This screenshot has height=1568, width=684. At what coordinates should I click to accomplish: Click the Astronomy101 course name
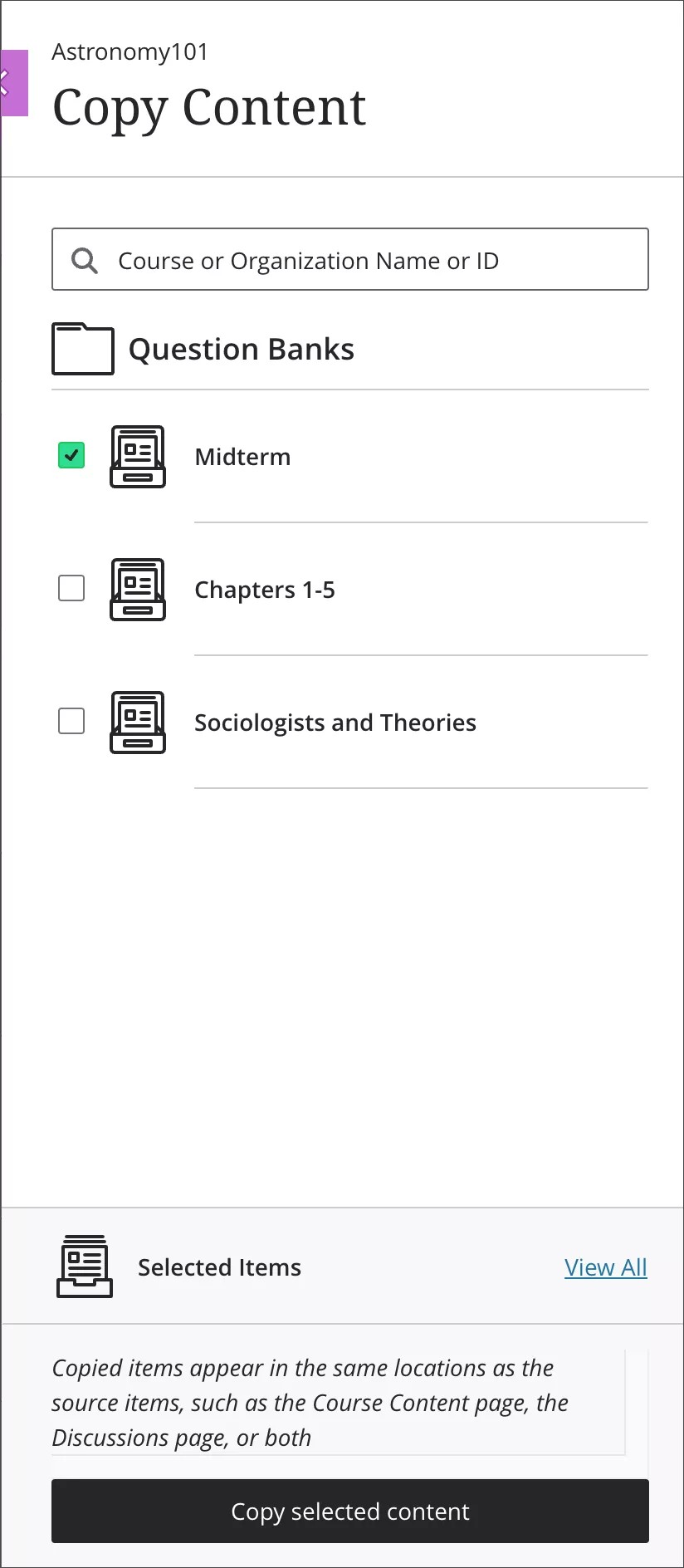pyautogui.click(x=129, y=52)
